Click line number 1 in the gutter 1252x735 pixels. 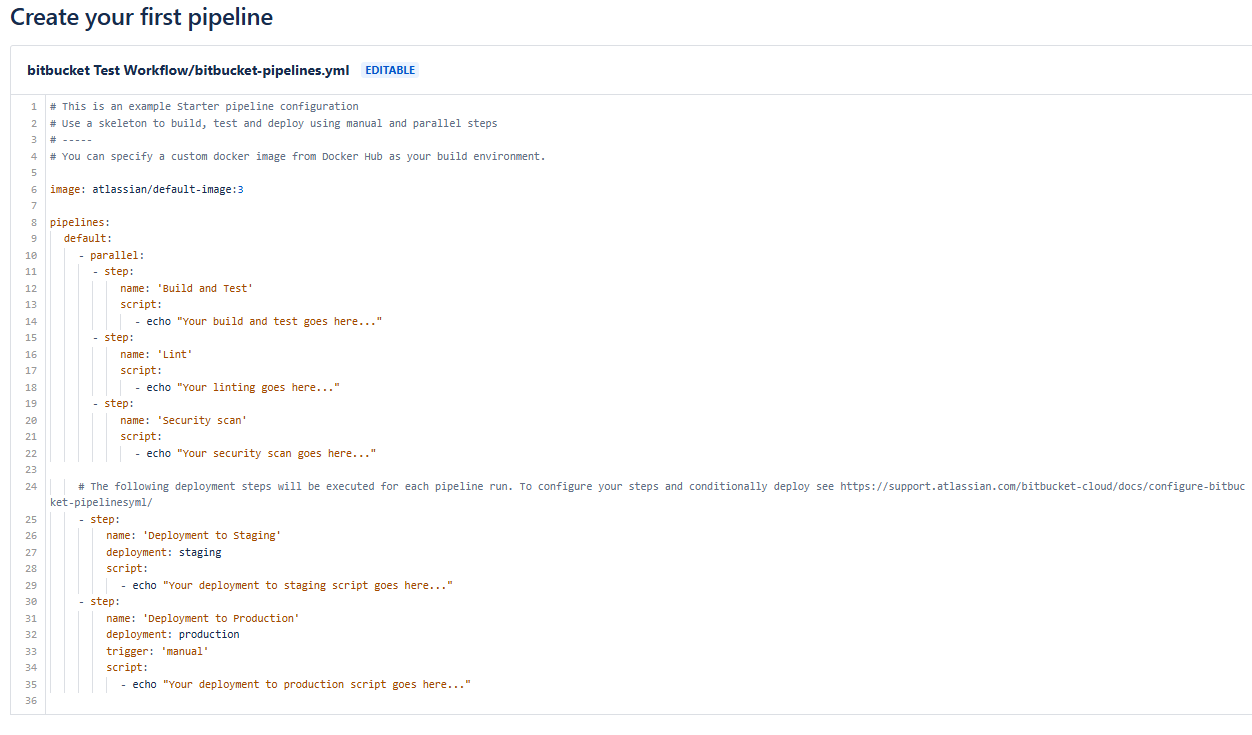pos(34,106)
